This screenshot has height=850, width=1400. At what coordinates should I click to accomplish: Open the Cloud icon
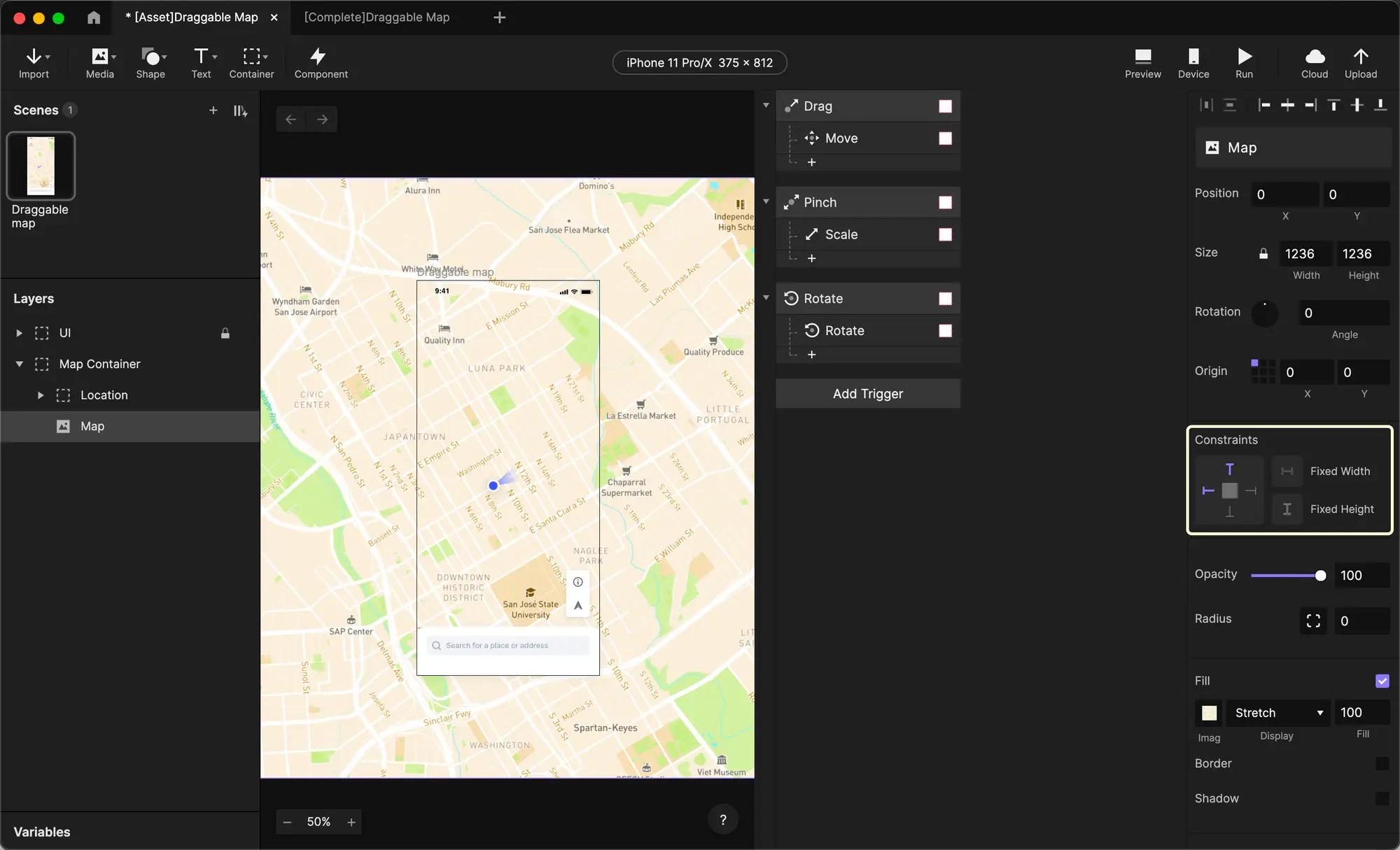(1314, 57)
